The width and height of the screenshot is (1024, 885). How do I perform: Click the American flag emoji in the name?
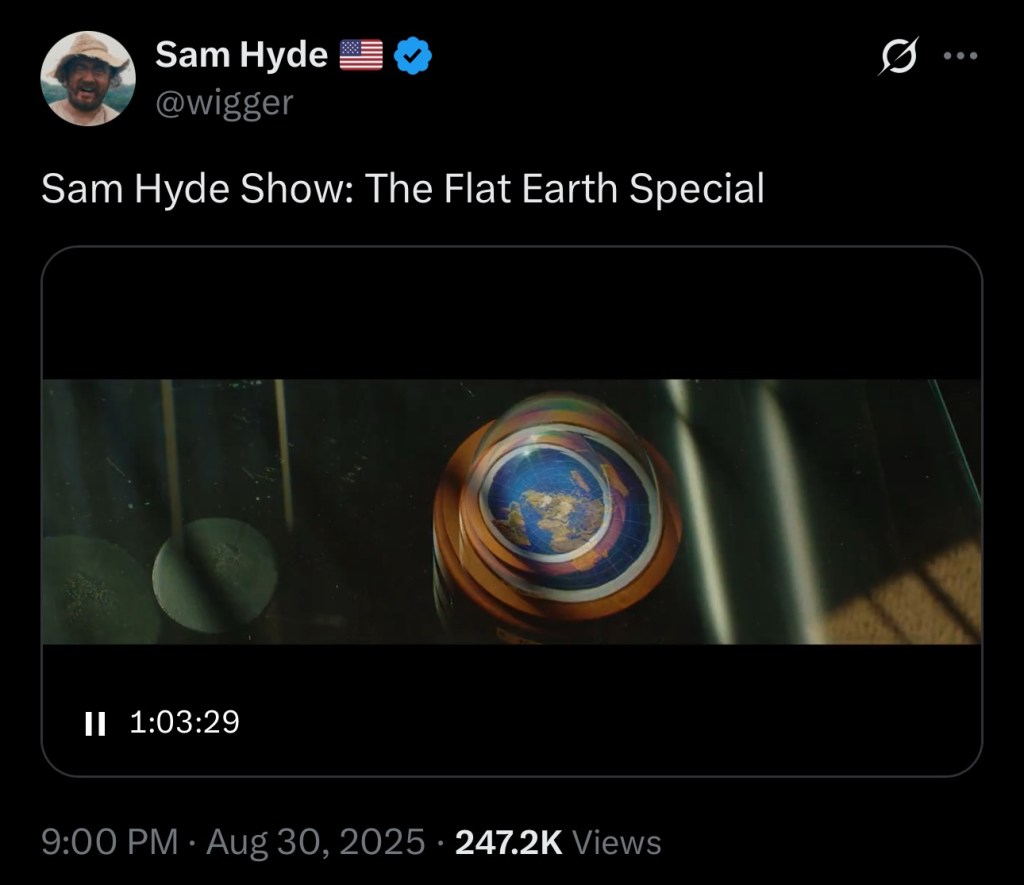[362, 54]
